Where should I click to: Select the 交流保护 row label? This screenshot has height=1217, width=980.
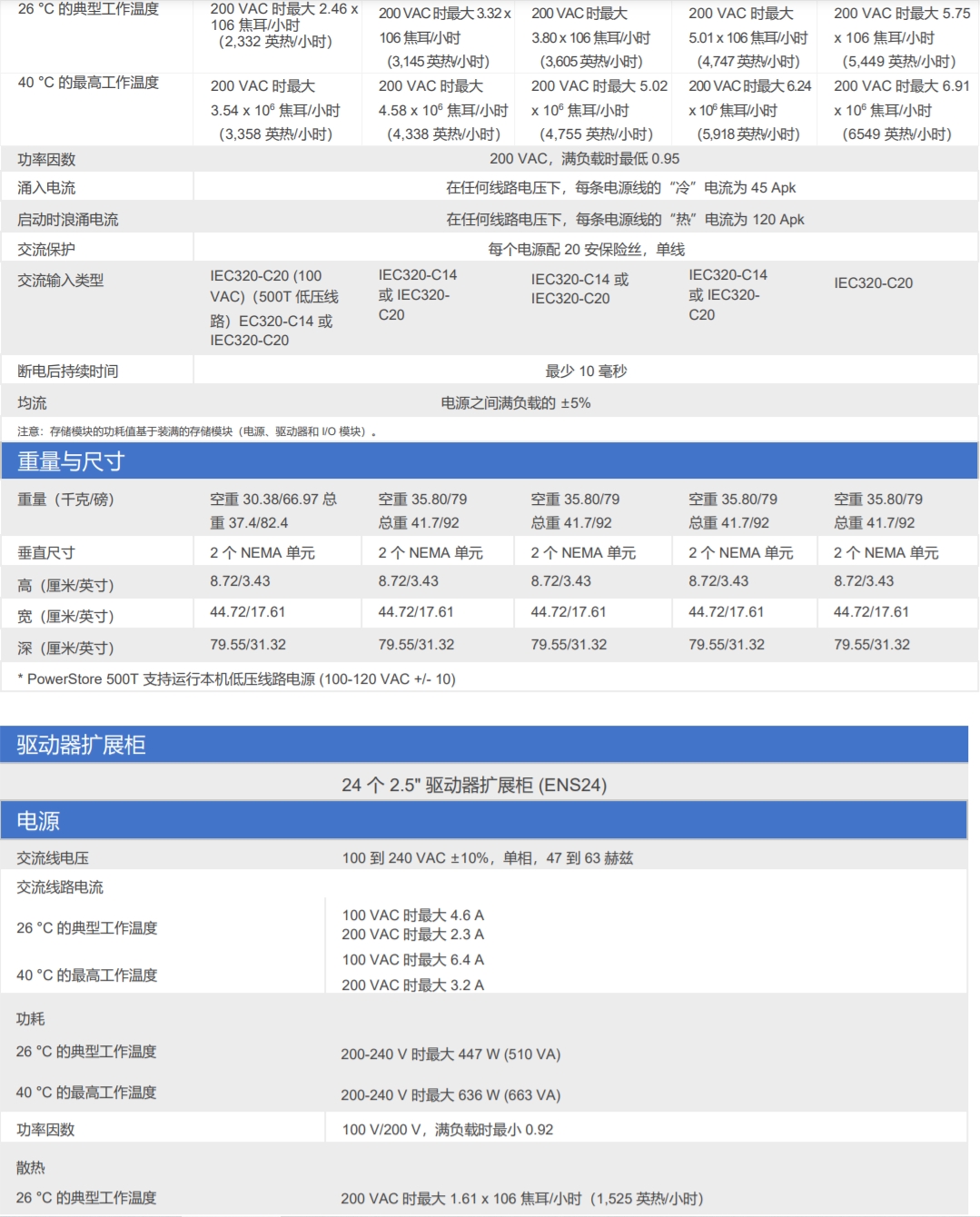(x=46, y=250)
